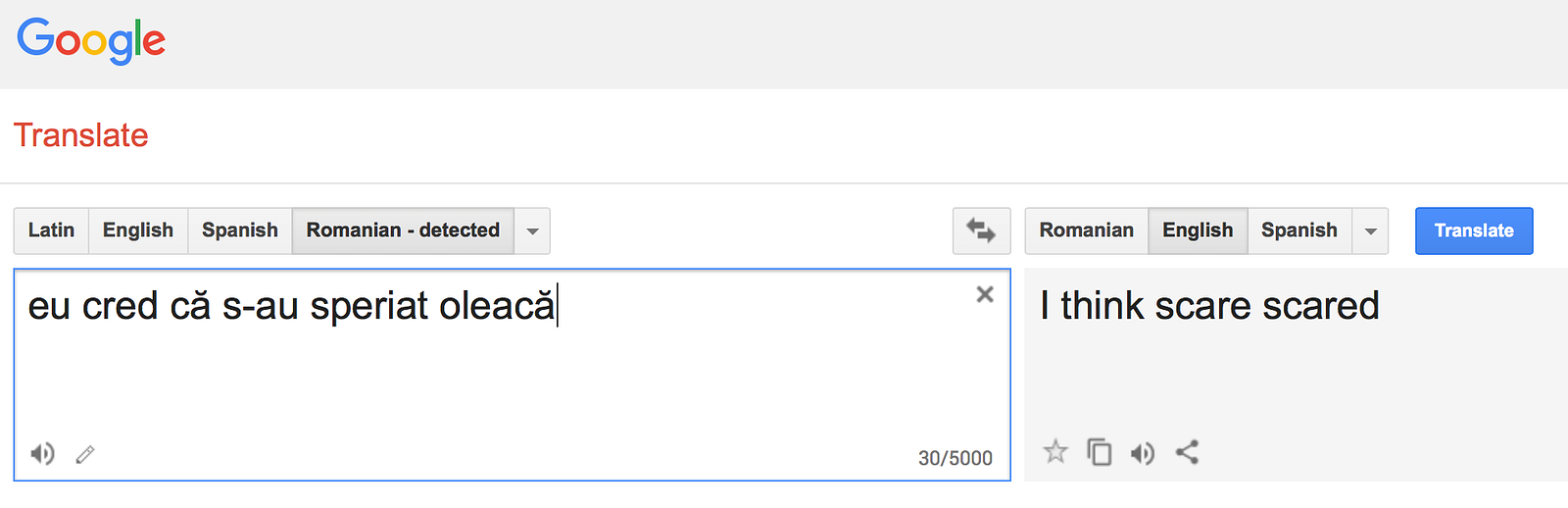Clear the source text with X
This screenshot has width=1568, height=508.
point(985,294)
